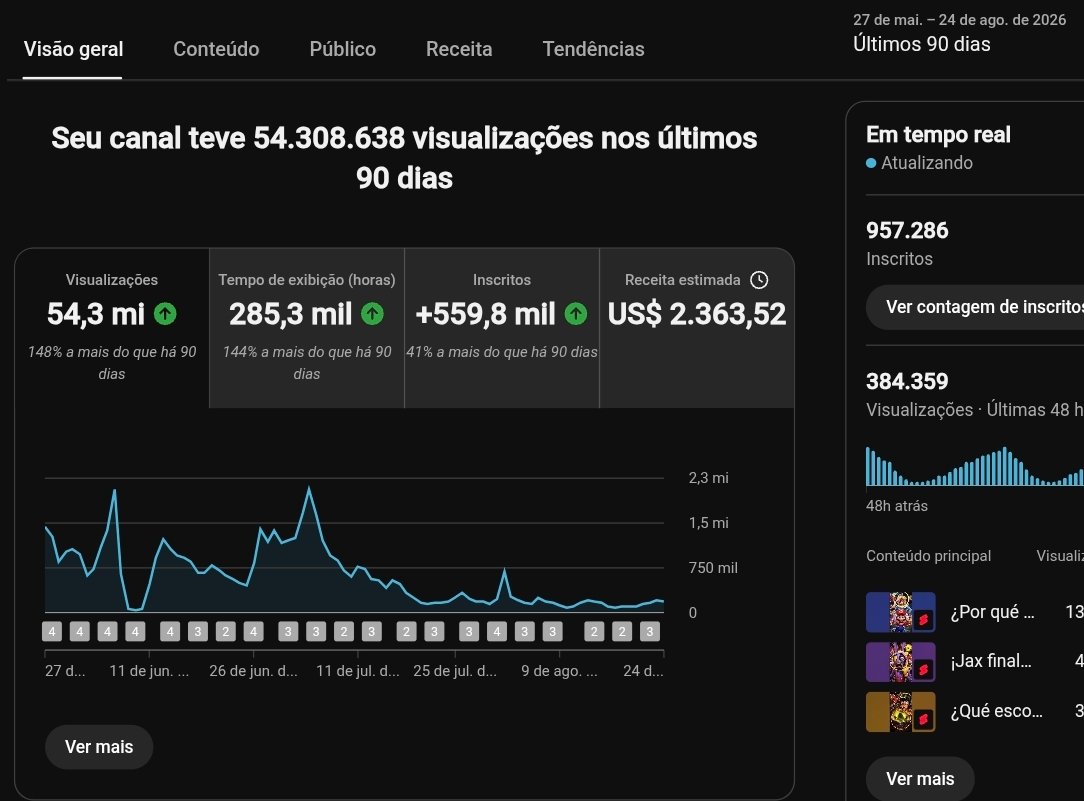Click the first video marker at chart start
1084x801 pixels.
[52, 632]
